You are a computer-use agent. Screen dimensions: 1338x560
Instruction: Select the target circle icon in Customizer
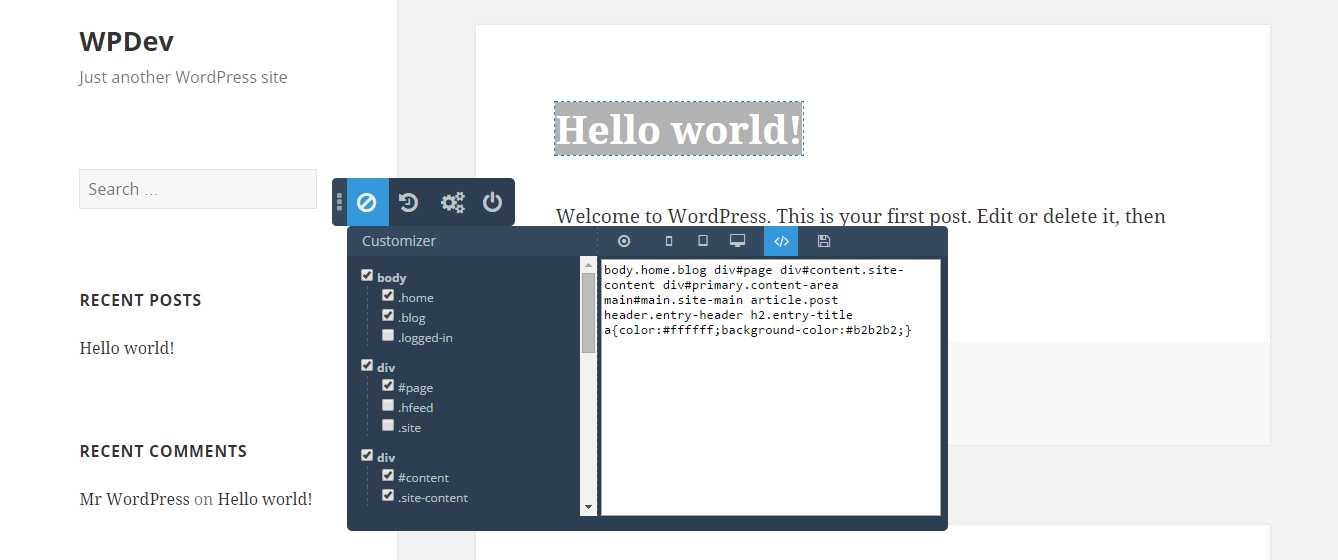[x=624, y=241]
